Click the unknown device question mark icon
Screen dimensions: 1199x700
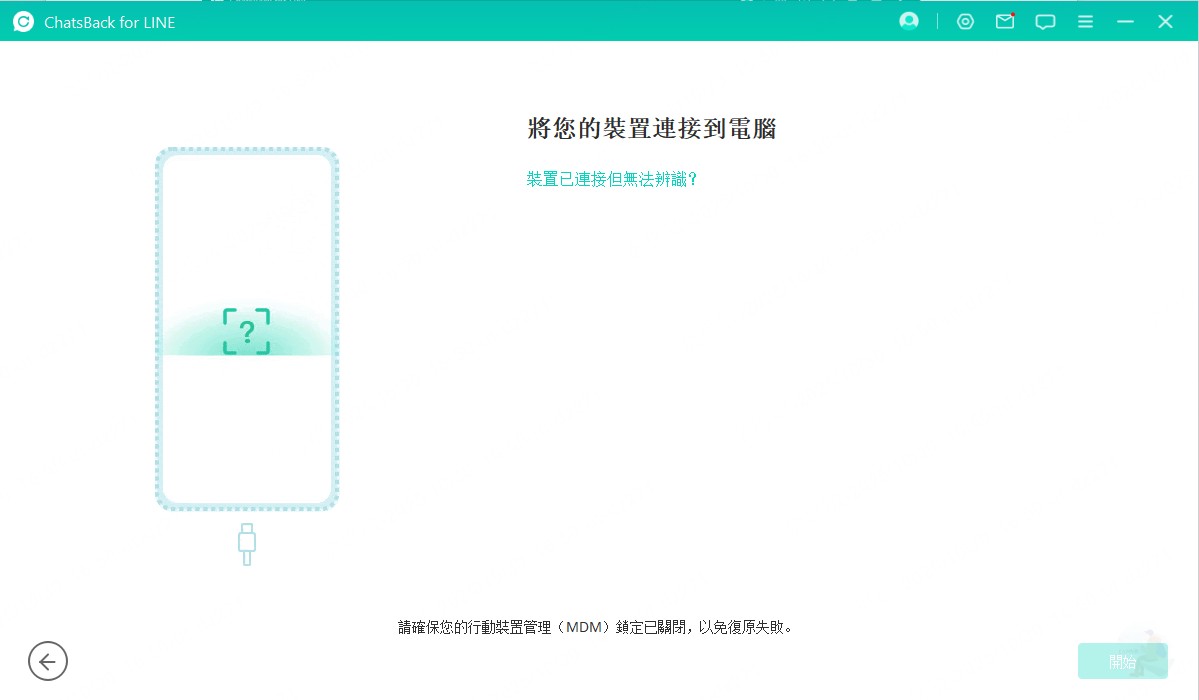pyautogui.click(x=246, y=331)
